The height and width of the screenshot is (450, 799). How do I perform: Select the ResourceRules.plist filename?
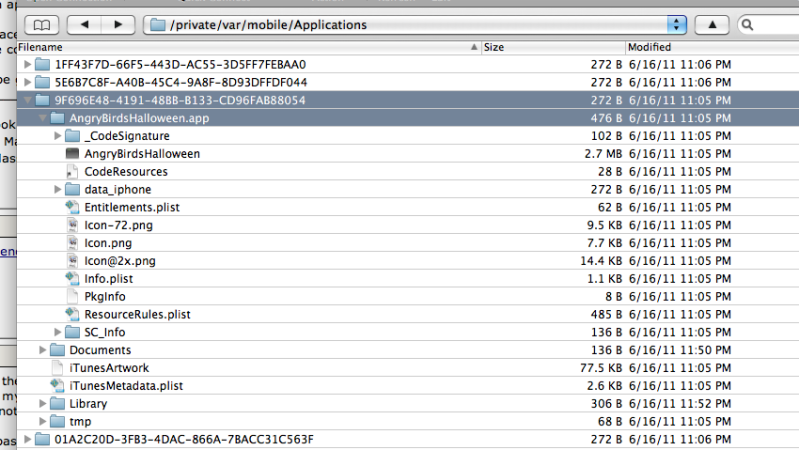tap(137, 314)
